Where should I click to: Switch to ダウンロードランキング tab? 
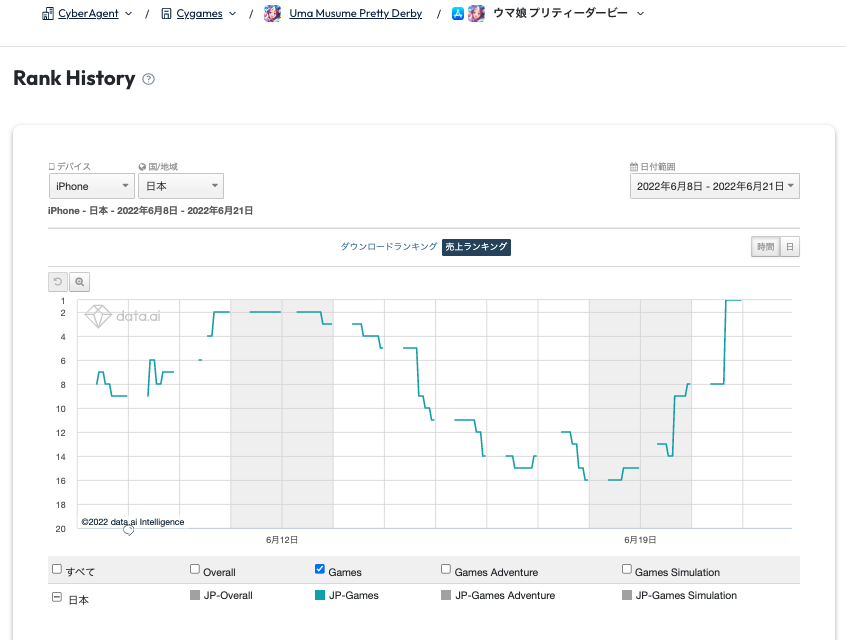point(388,247)
